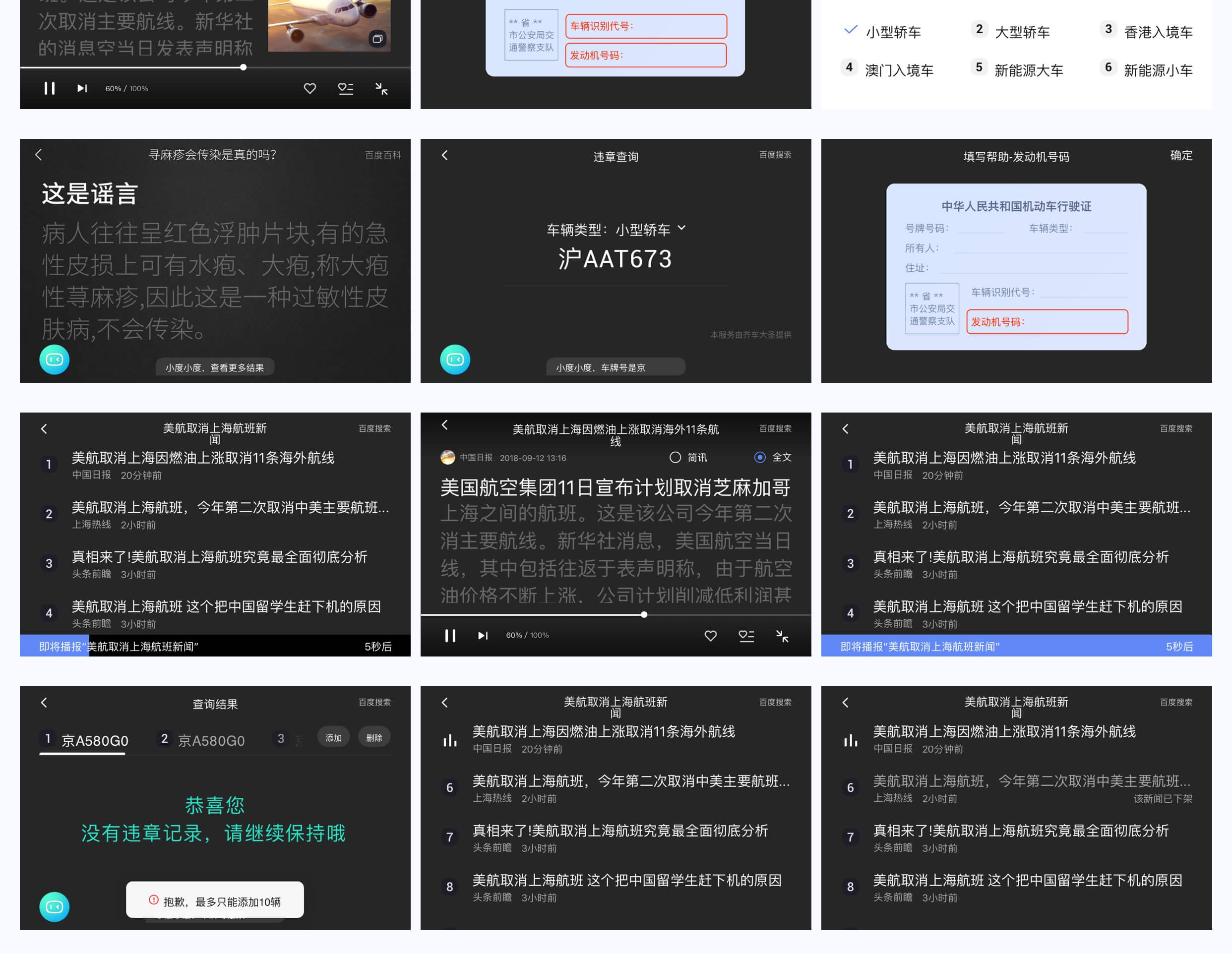Click the 发动机号码 input field on the vehicle license
The height and width of the screenshot is (954, 1232).
coord(1047,321)
